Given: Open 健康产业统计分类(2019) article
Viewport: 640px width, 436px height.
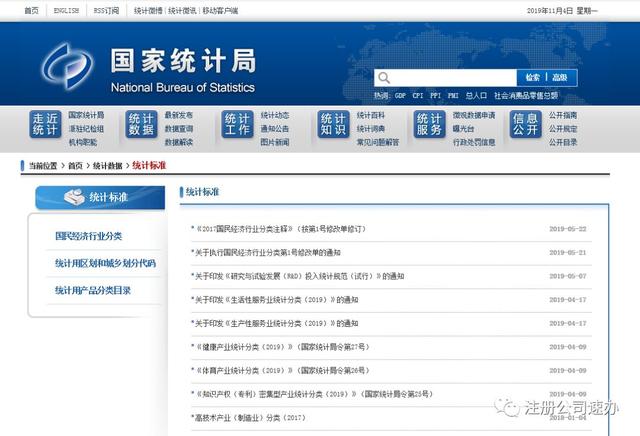Looking at the screenshot, I should pos(282,347).
